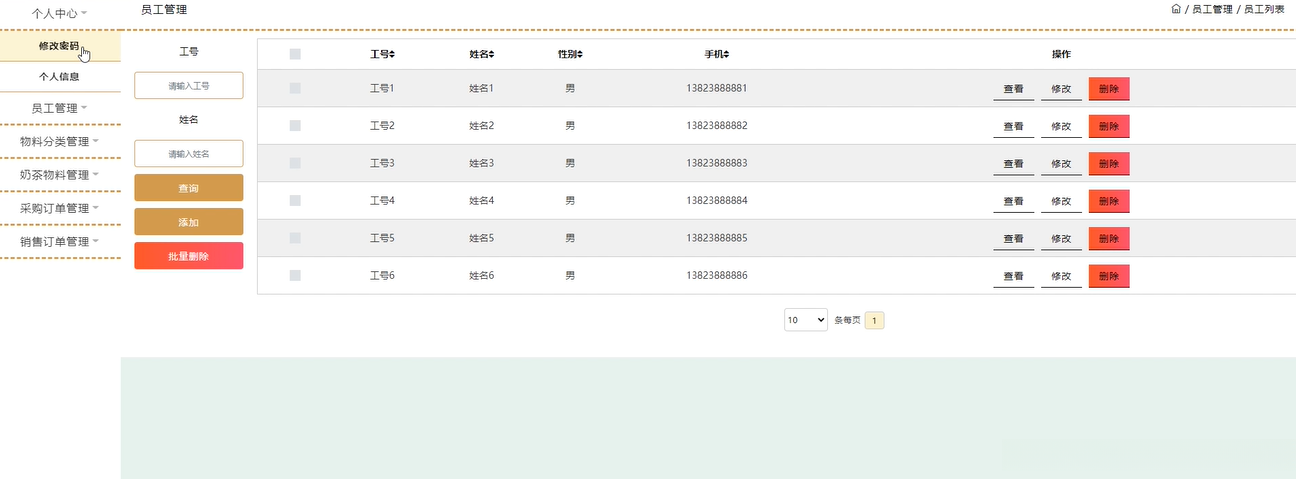Screen dimensions: 1296x479
Task: Sort table by 性别 column arrows
Action: coord(580,54)
